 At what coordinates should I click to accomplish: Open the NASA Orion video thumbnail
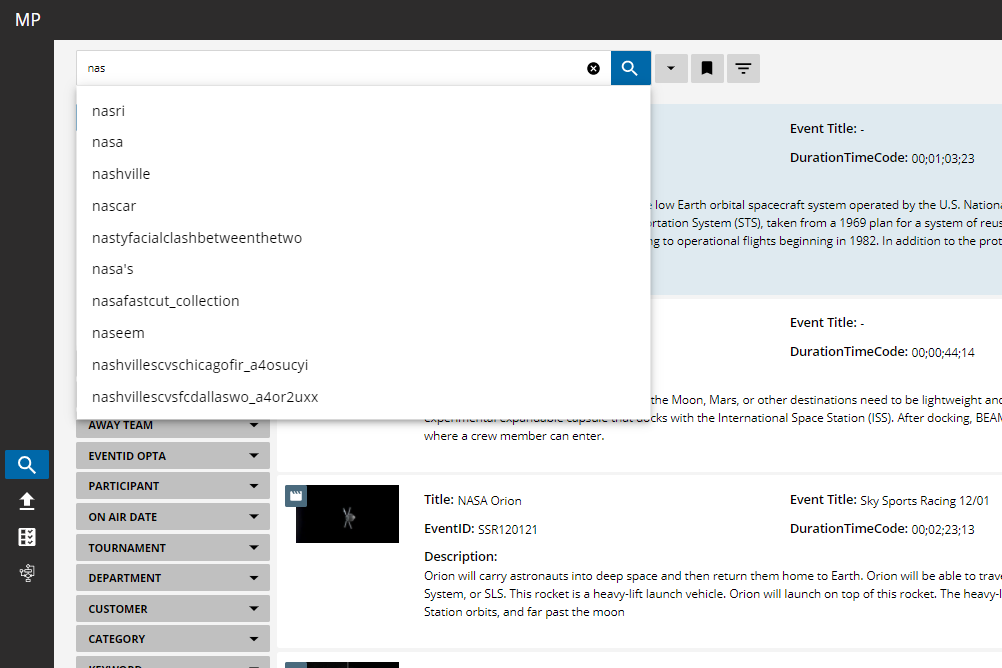[347, 515]
